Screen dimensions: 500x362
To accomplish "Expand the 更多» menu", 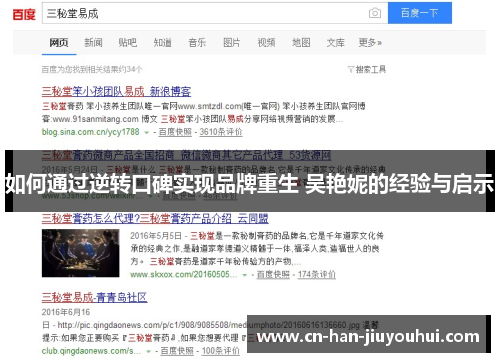I will click(x=370, y=43).
